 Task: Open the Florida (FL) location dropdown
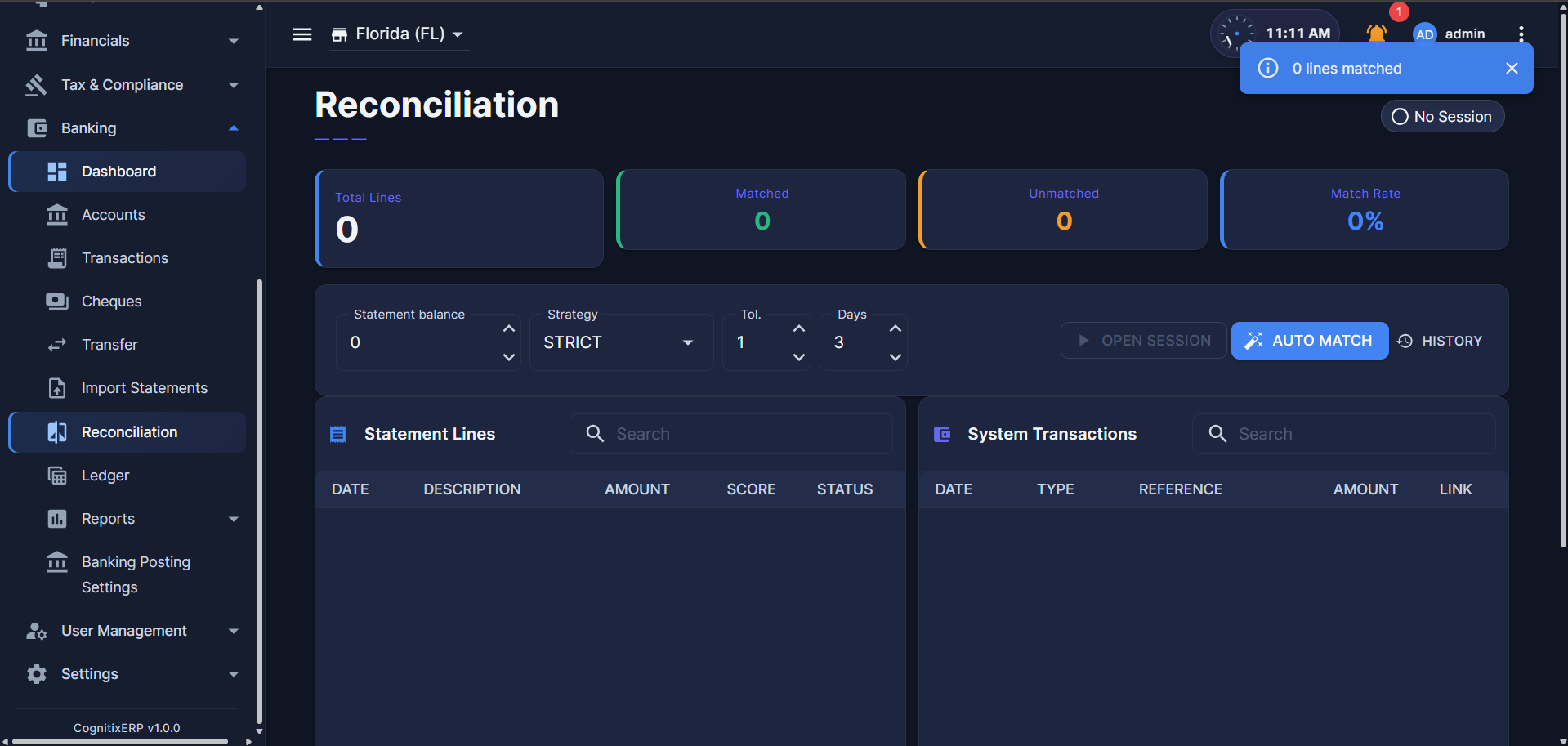click(399, 34)
